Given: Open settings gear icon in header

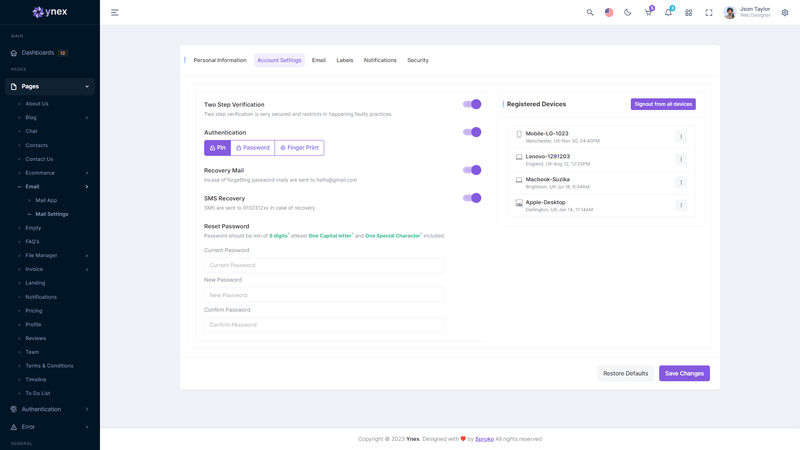Looking at the screenshot, I should [x=785, y=13].
